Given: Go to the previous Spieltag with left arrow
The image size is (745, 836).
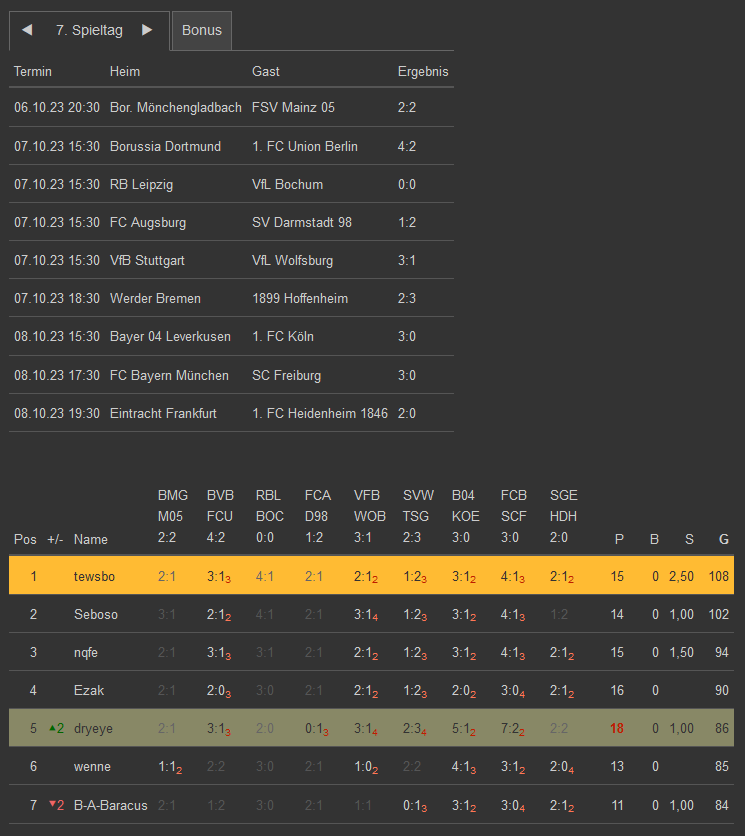Looking at the screenshot, I should click(x=27, y=30).
